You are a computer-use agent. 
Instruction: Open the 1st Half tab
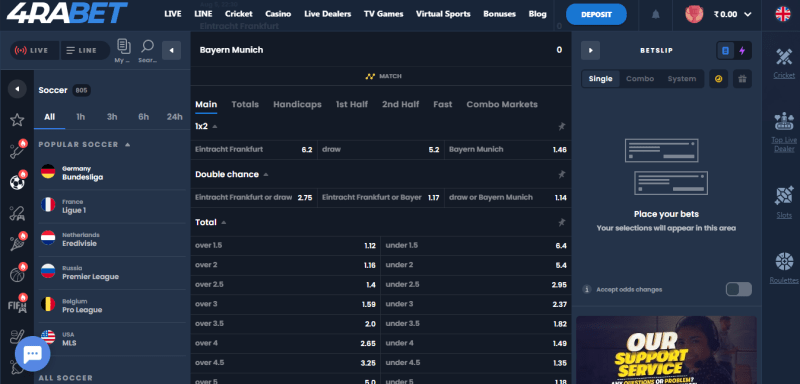(x=352, y=104)
